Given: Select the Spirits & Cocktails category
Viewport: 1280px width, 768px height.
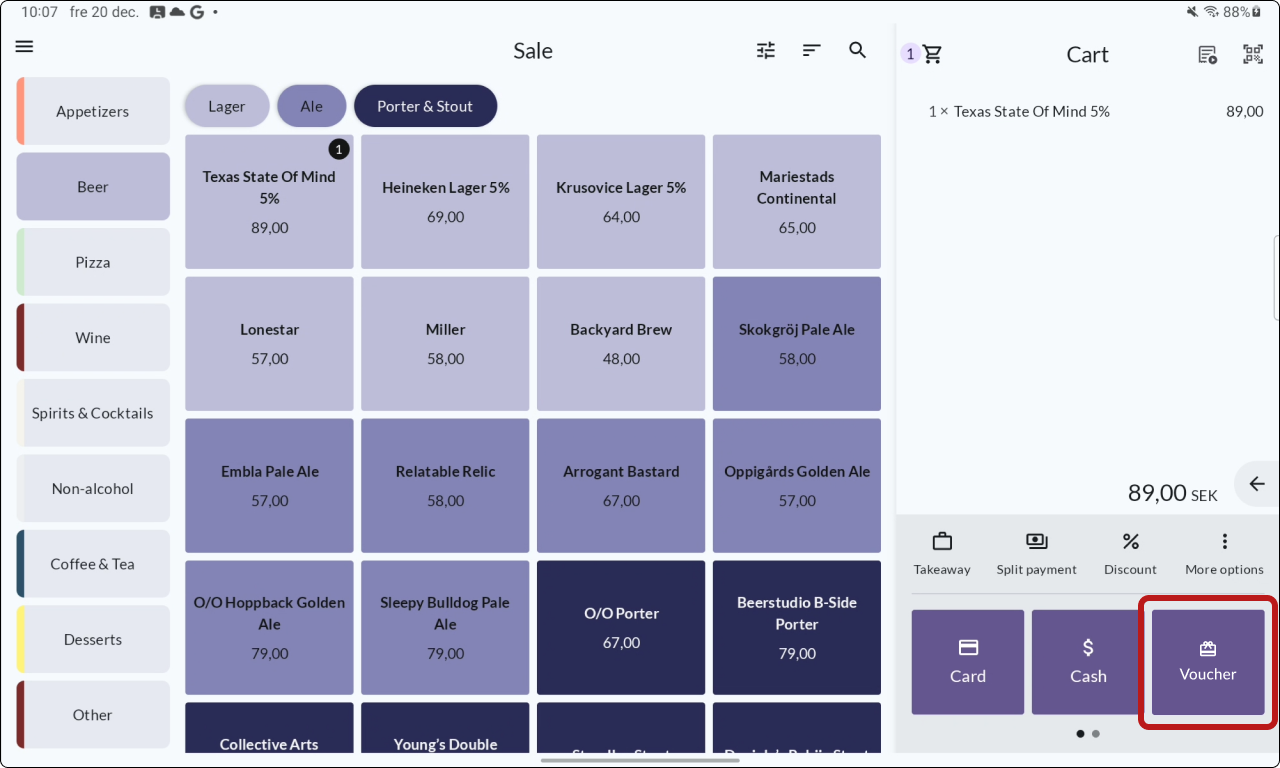Looking at the screenshot, I should click(93, 413).
